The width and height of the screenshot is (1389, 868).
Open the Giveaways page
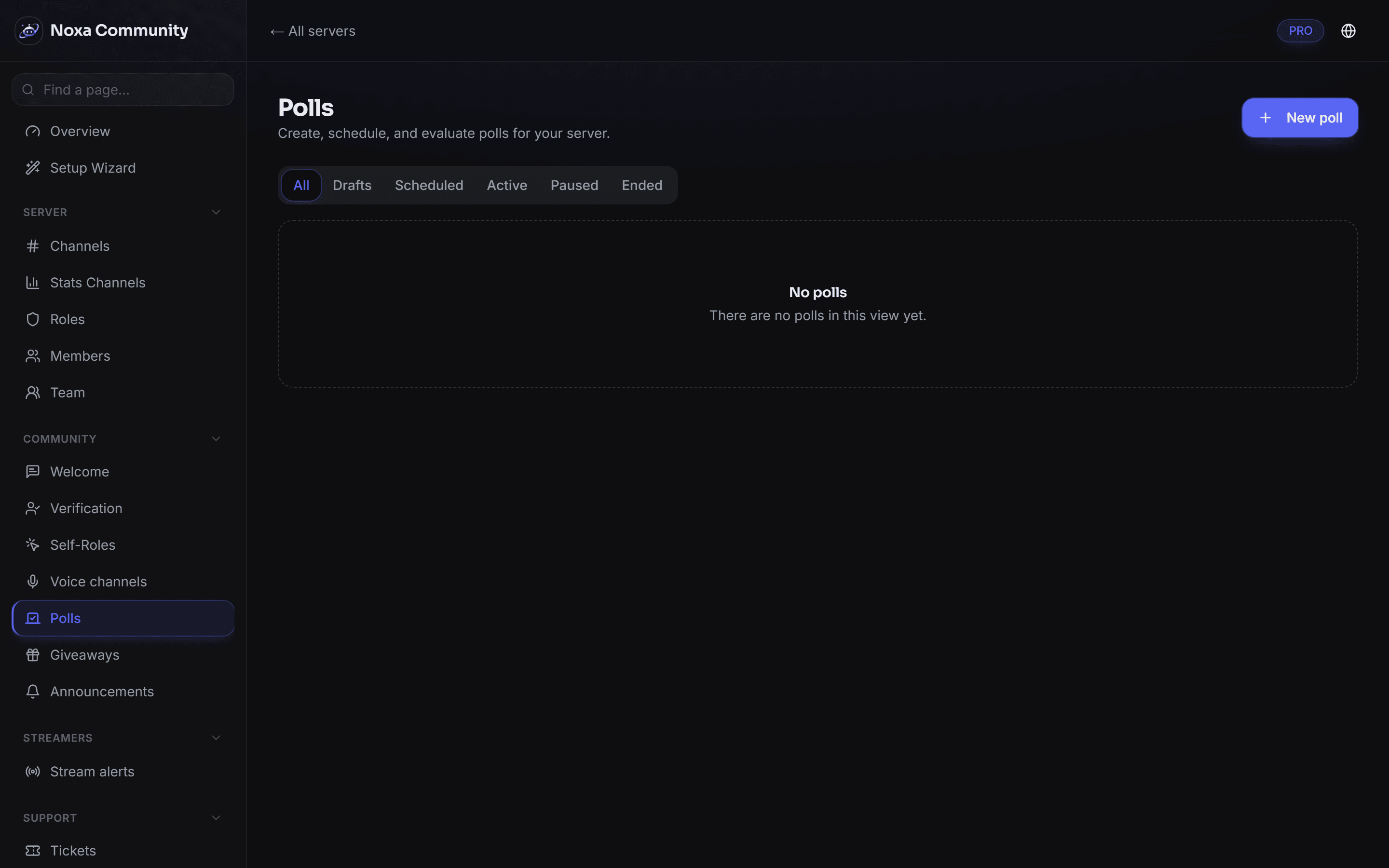pyautogui.click(x=123, y=656)
